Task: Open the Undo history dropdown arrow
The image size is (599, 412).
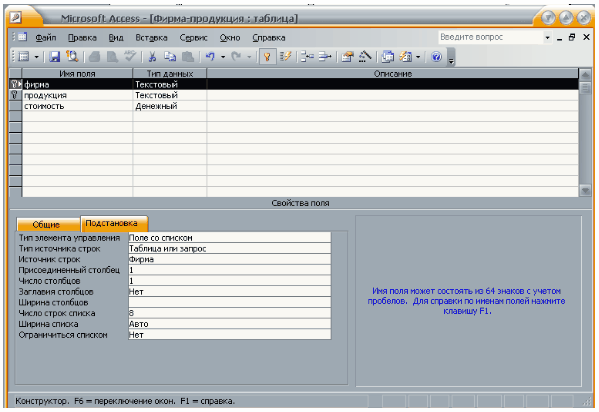Action: pyautogui.click(x=223, y=57)
